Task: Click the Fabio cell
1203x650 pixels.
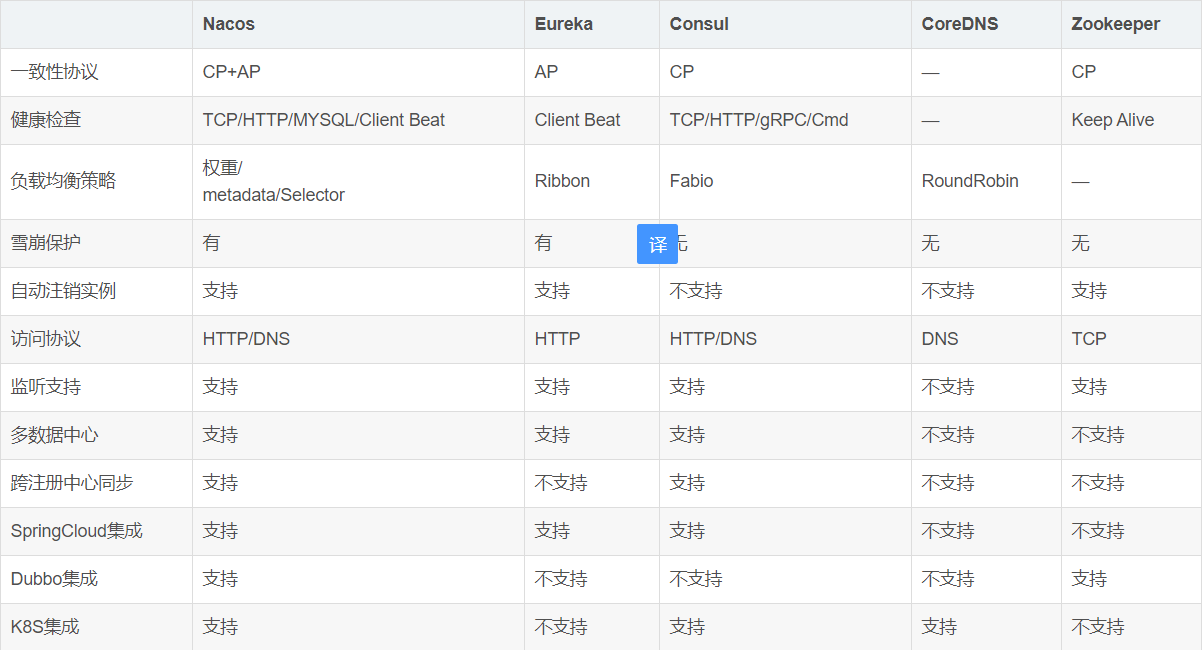Action: (692, 181)
